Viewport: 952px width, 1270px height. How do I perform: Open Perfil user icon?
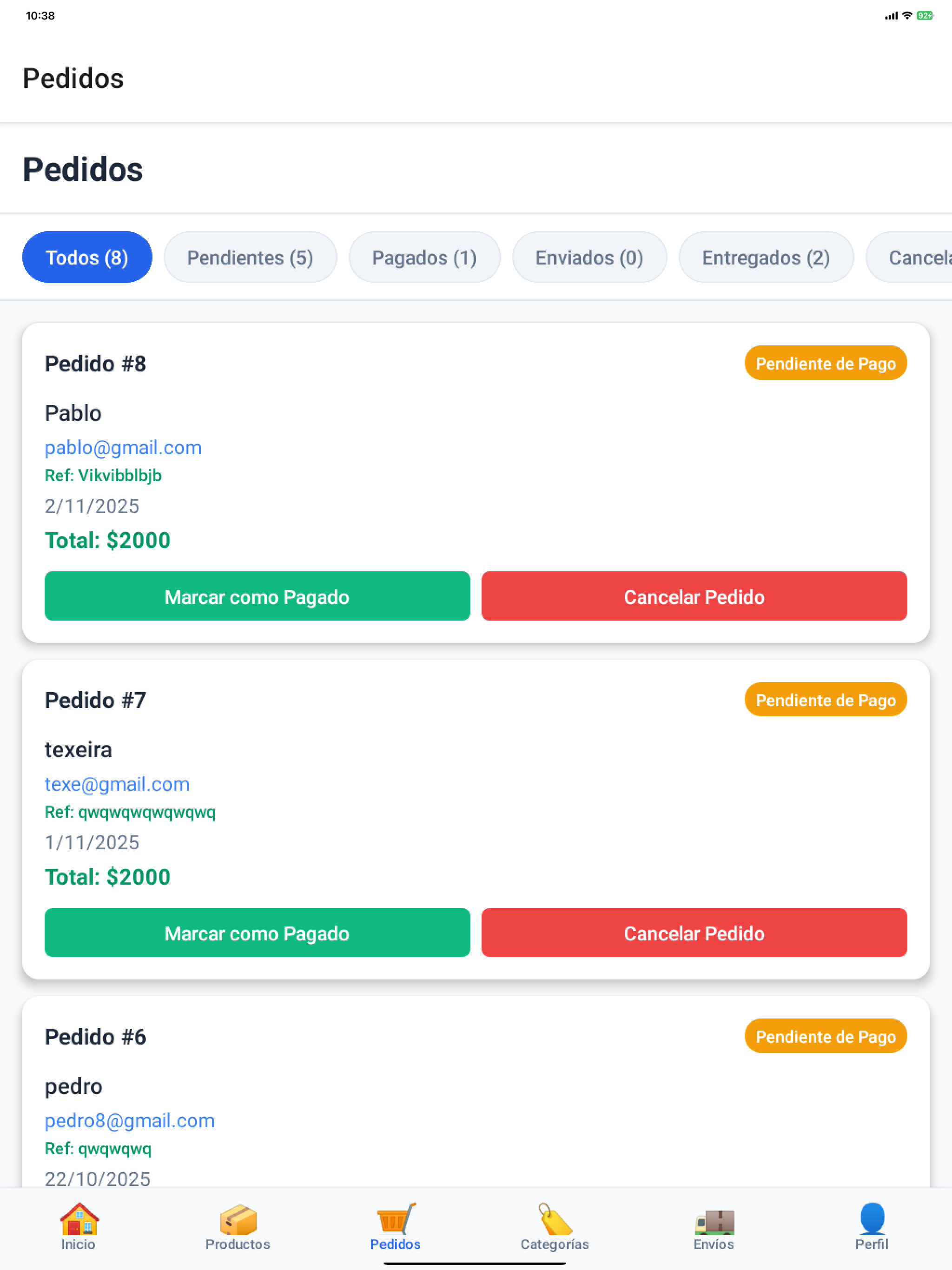point(872,1219)
